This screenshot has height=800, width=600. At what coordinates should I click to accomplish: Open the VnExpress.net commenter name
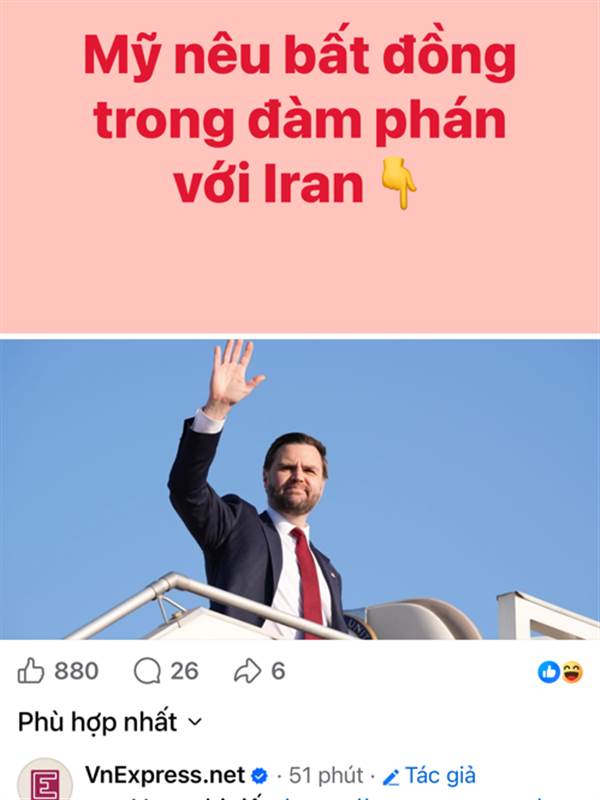[165, 776]
